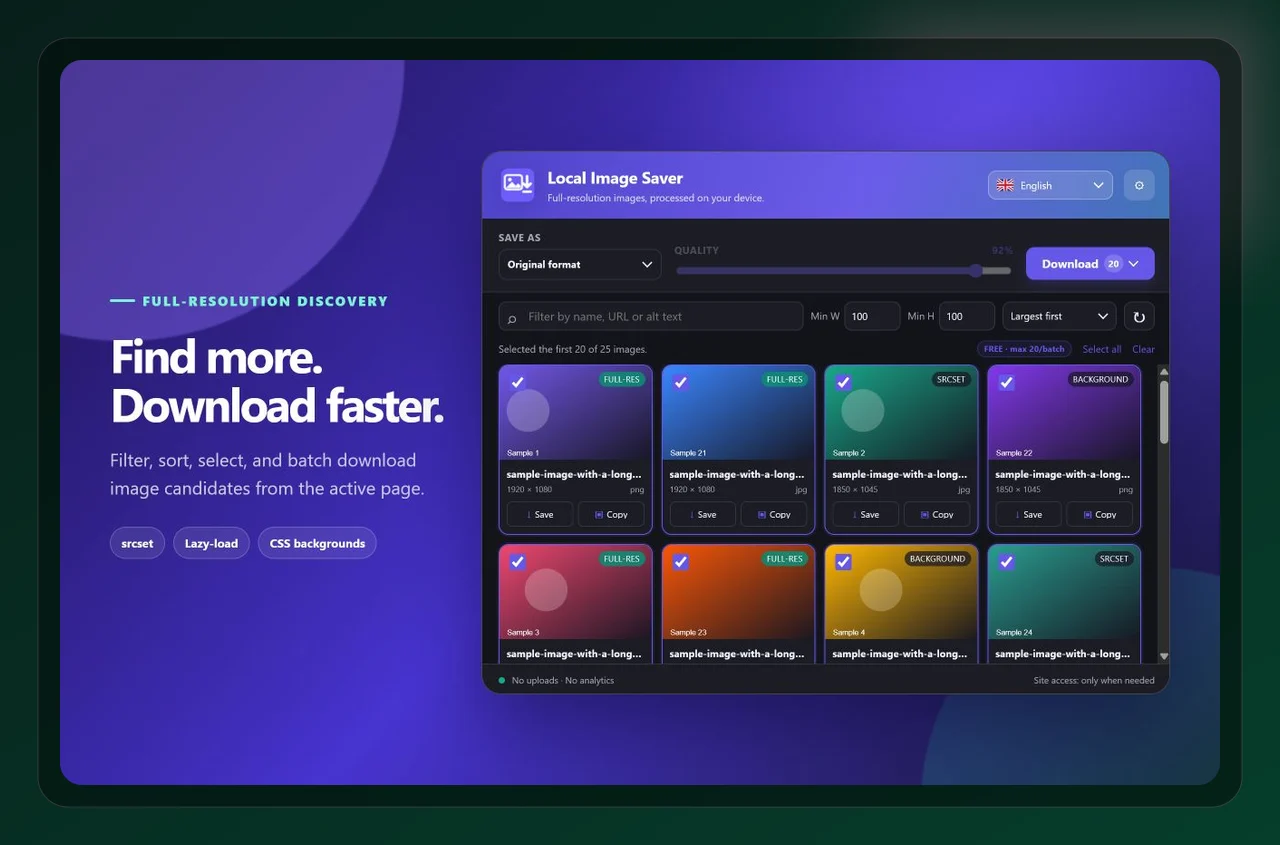Screen dimensions: 1280x845
Task: Click 'Site access: only when needed' text
Action: pos(1094,680)
